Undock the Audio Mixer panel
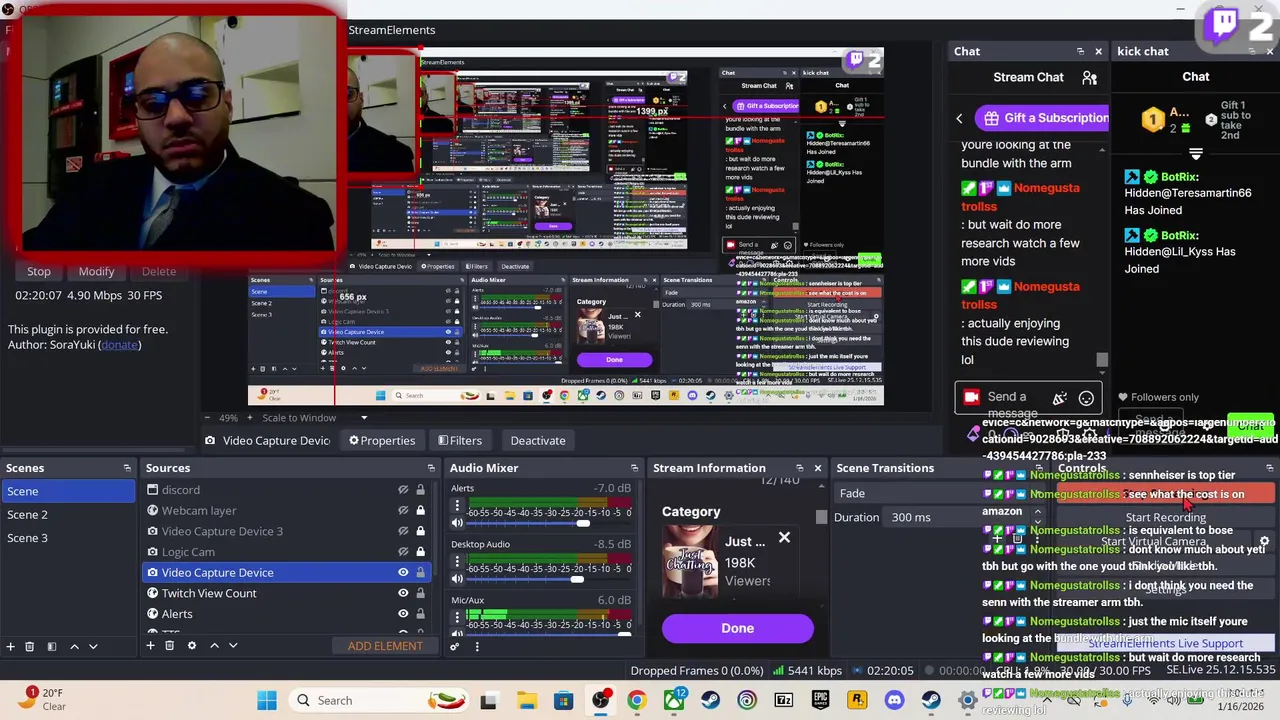The height and width of the screenshot is (720, 1280). [x=634, y=468]
